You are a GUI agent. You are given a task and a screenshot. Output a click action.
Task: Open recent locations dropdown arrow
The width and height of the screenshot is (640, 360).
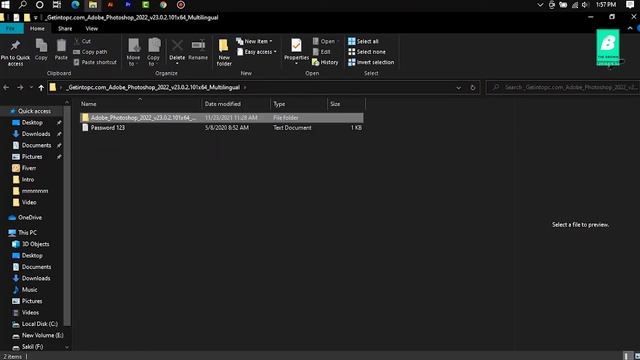pyautogui.click(x=31, y=87)
